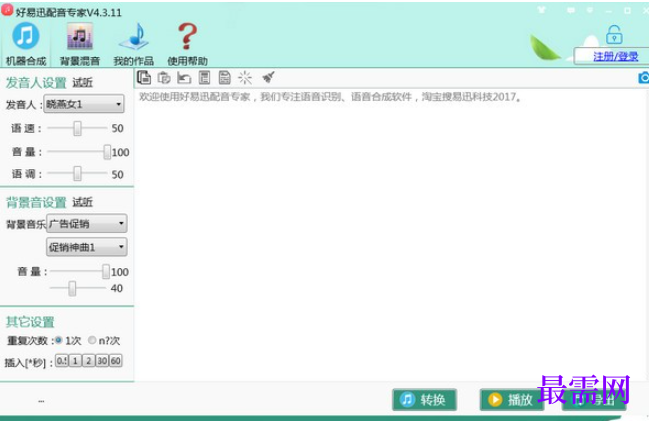Click the 发音人设置 section heading
Screen dimensions: 649x421
point(36,83)
